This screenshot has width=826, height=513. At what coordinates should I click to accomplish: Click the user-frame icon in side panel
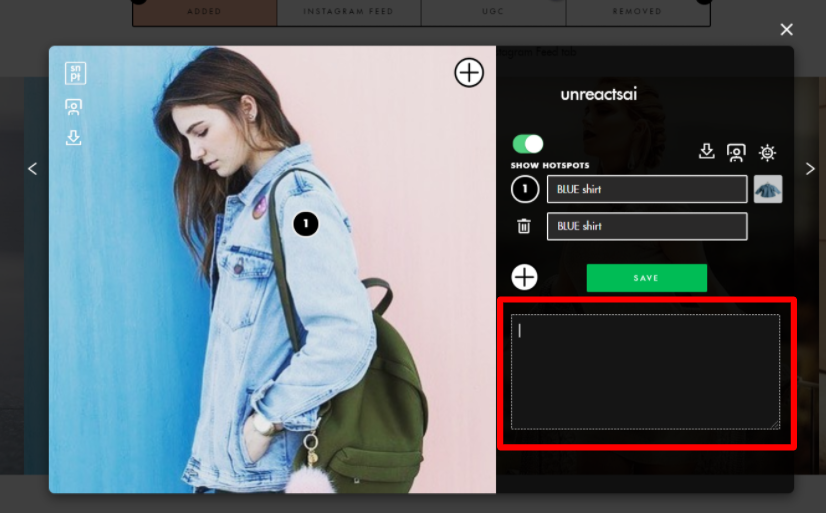pos(736,153)
